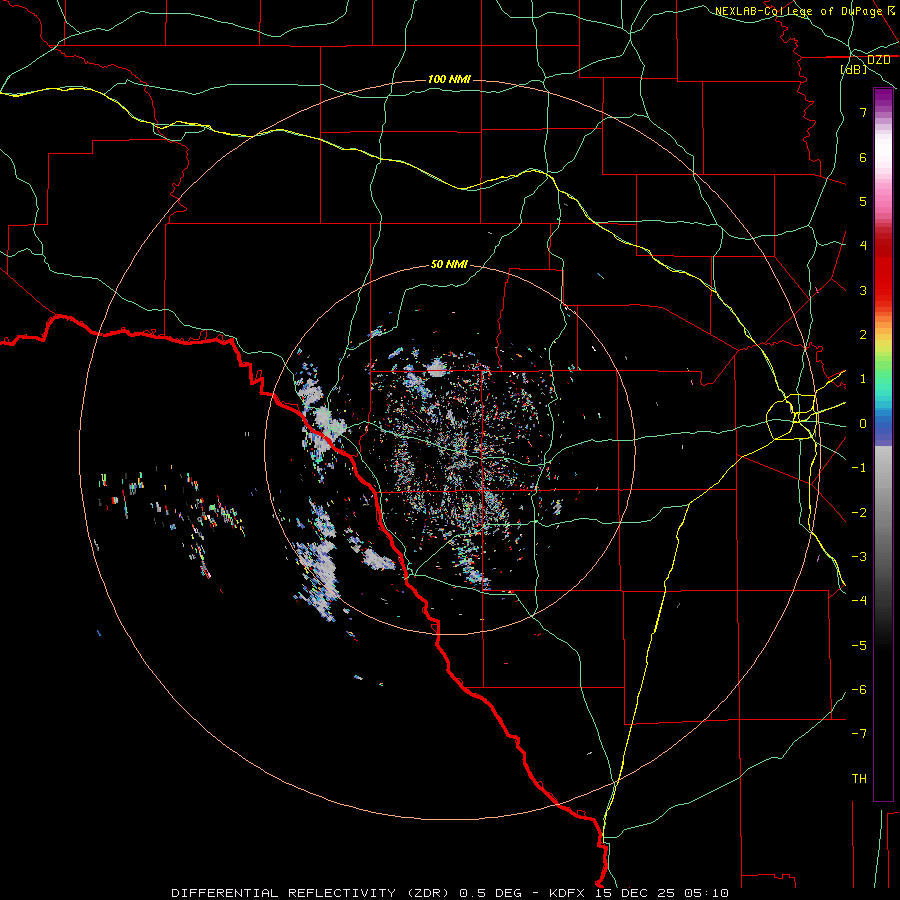Click the KDFX 15 DEC 25 05:10 timestamp
This screenshot has width=900, height=900.
point(639,893)
